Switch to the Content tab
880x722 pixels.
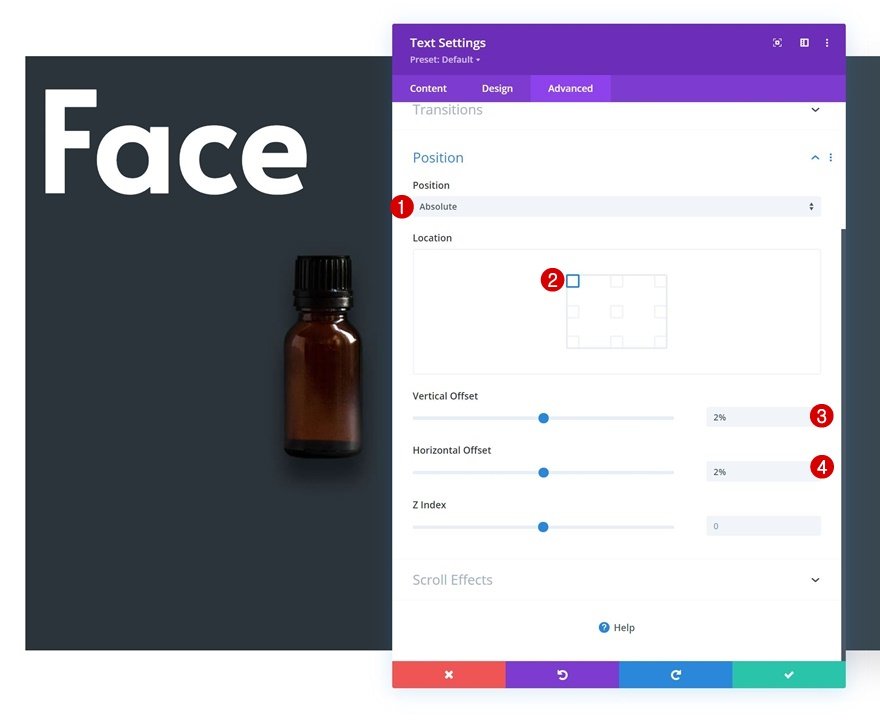coord(428,88)
